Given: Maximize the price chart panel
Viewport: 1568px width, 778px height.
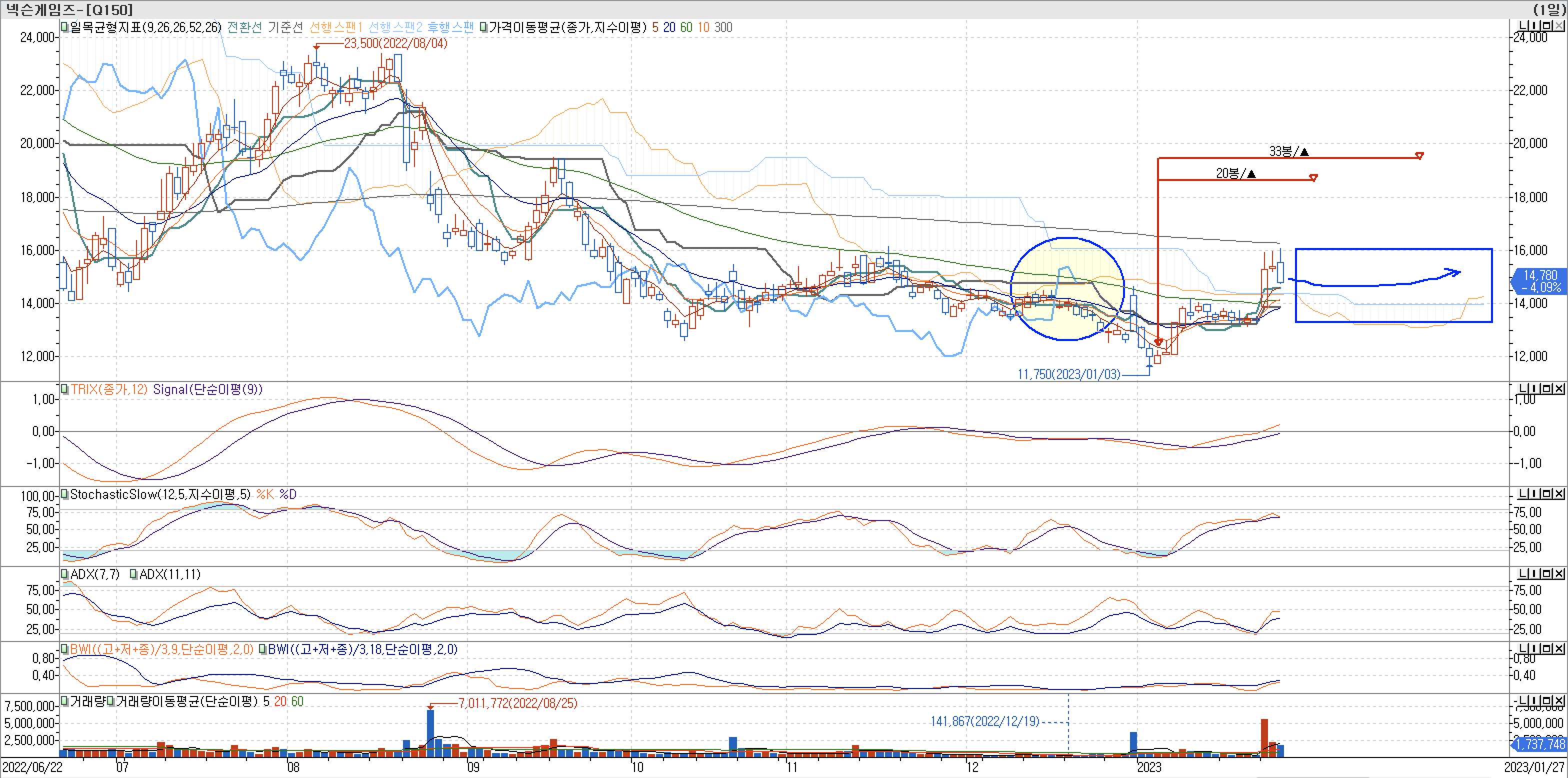Looking at the screenshot, I should (1546, 25).
